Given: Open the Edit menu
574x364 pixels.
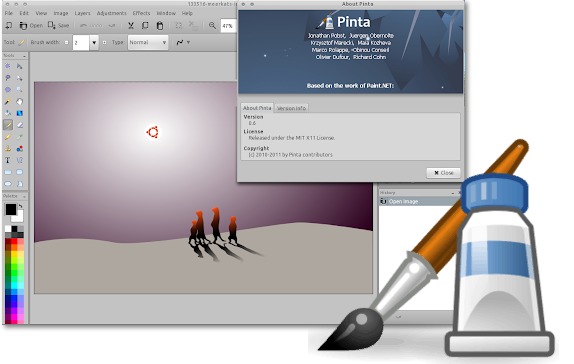Looking at the screenshot, I should (x=24, y=13).
